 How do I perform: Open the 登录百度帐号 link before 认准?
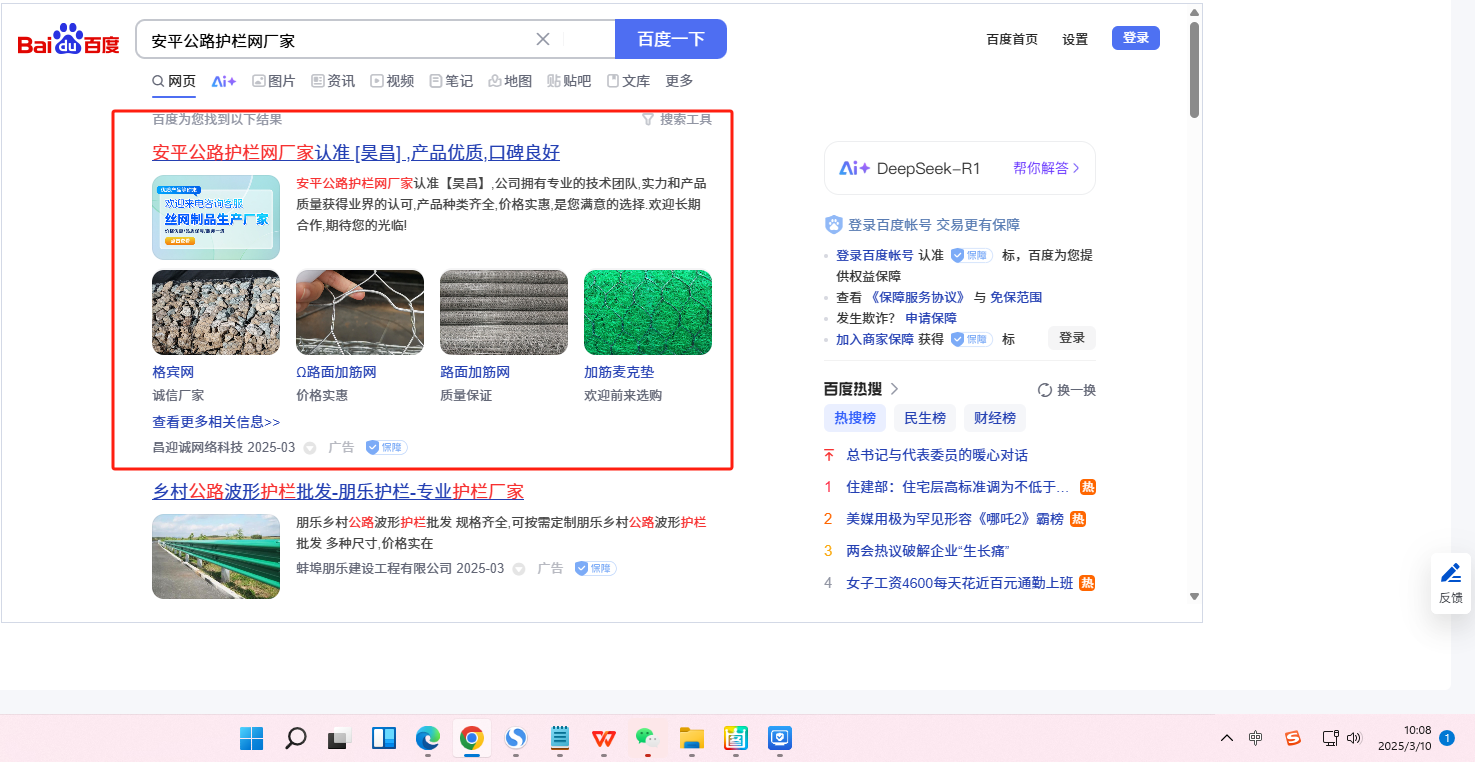(874, 255)
